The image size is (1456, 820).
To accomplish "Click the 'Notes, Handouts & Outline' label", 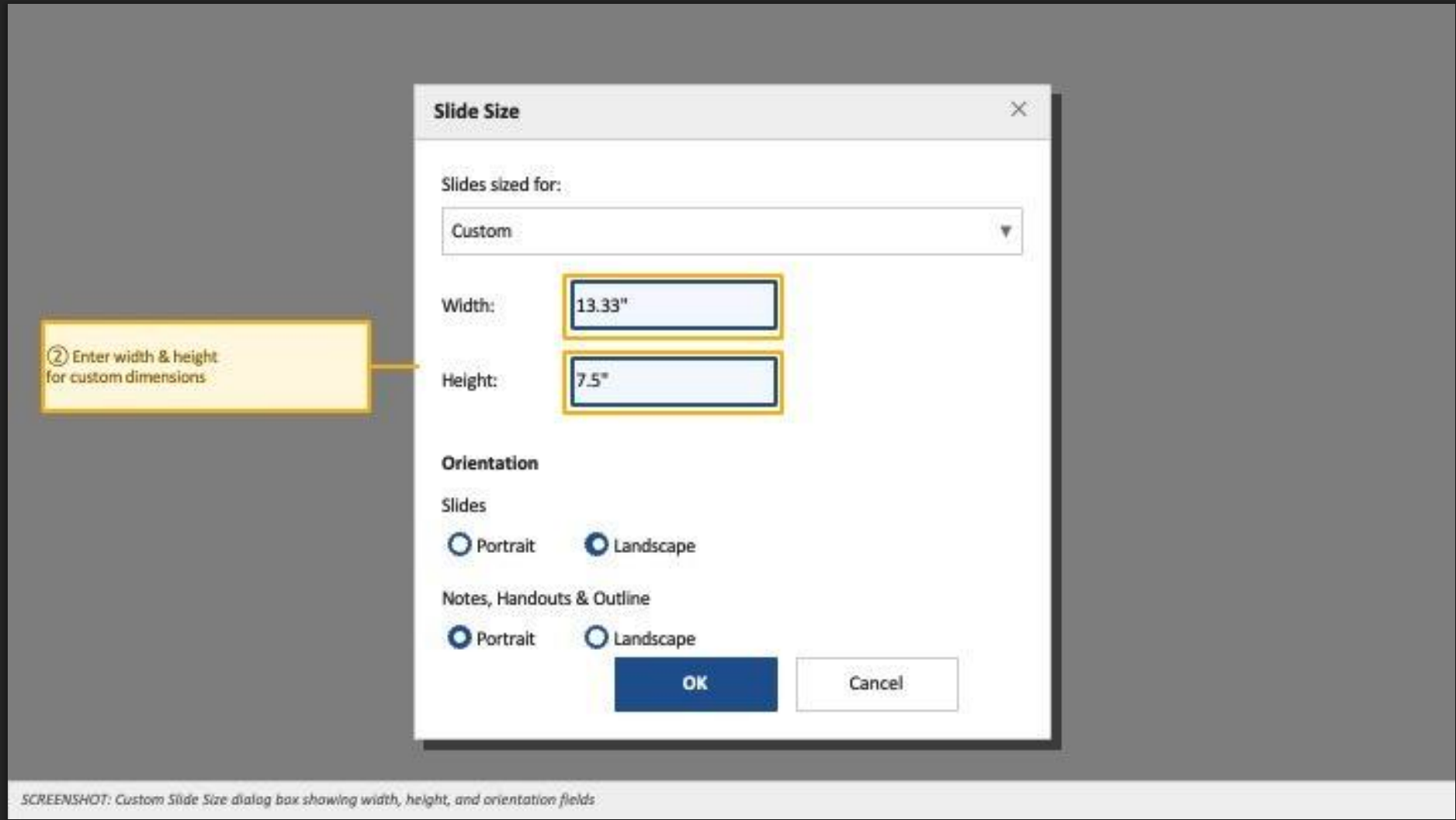I will coord(545,598).
